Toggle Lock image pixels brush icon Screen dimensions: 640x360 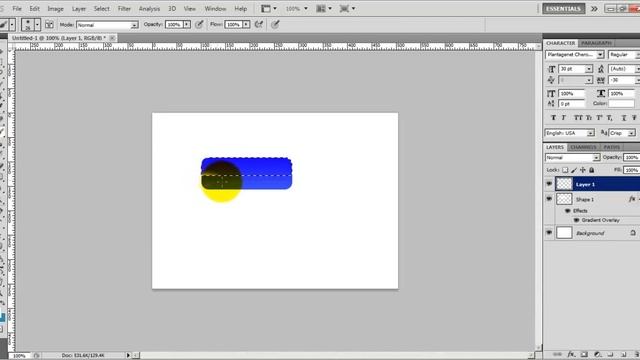point(574,170)
